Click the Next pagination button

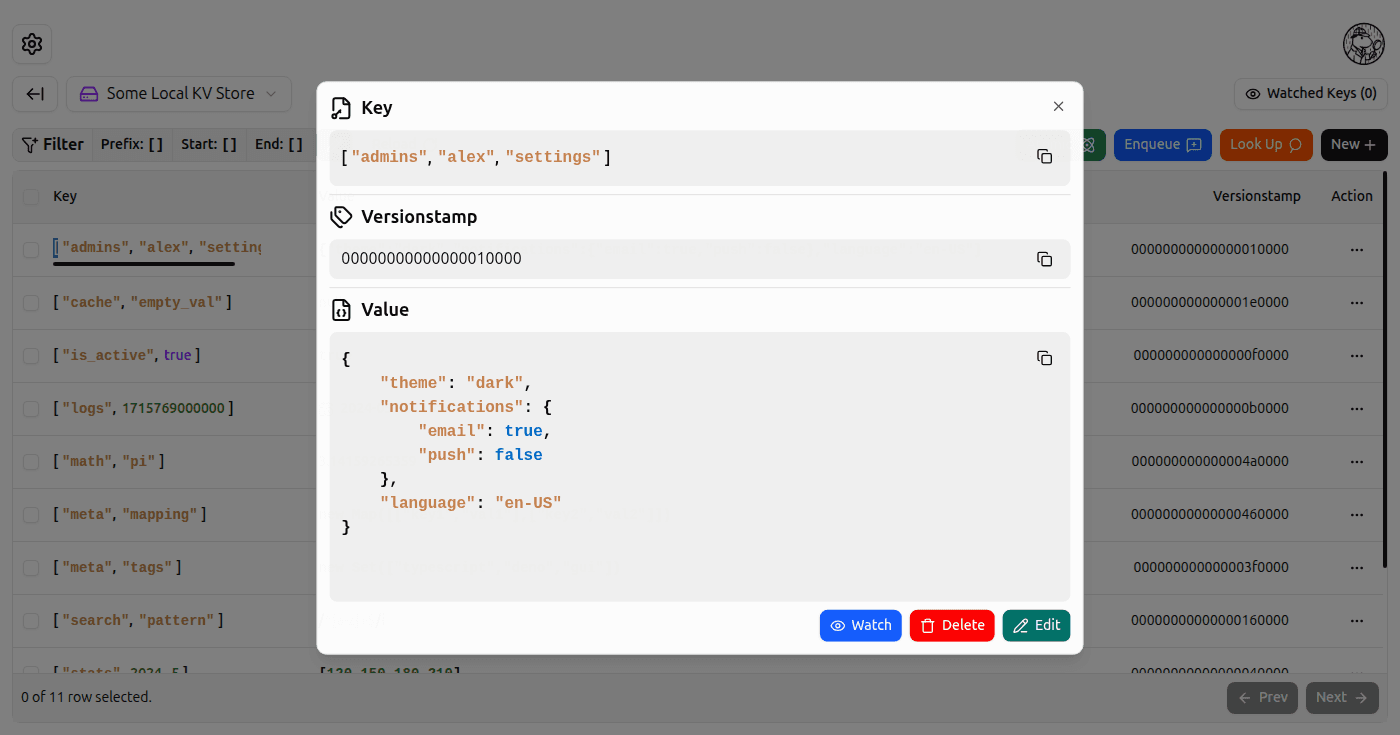coord(1342,698)
